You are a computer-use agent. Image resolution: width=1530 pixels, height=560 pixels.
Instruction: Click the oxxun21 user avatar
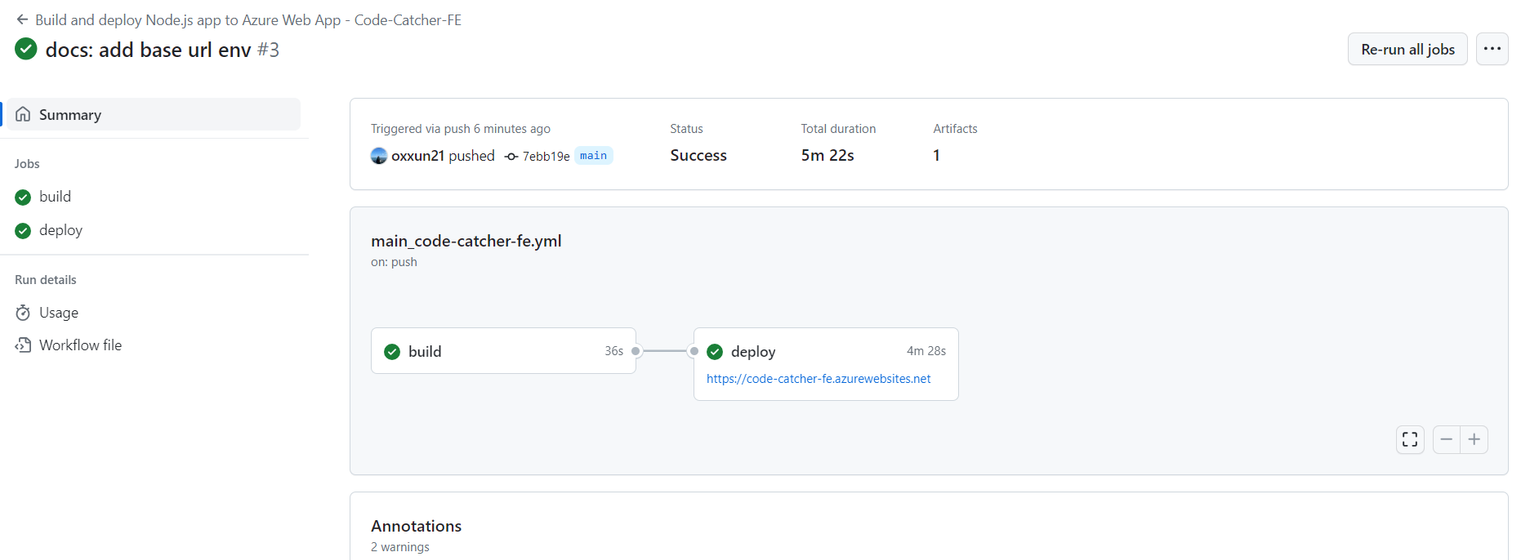coord(379,155)
